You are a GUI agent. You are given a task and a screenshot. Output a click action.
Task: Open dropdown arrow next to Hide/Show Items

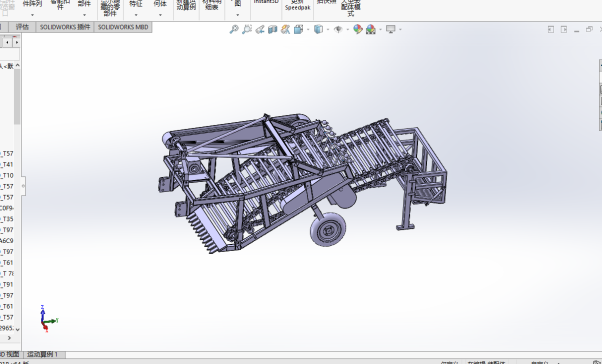pyautogui.click(x=347, y=30)
